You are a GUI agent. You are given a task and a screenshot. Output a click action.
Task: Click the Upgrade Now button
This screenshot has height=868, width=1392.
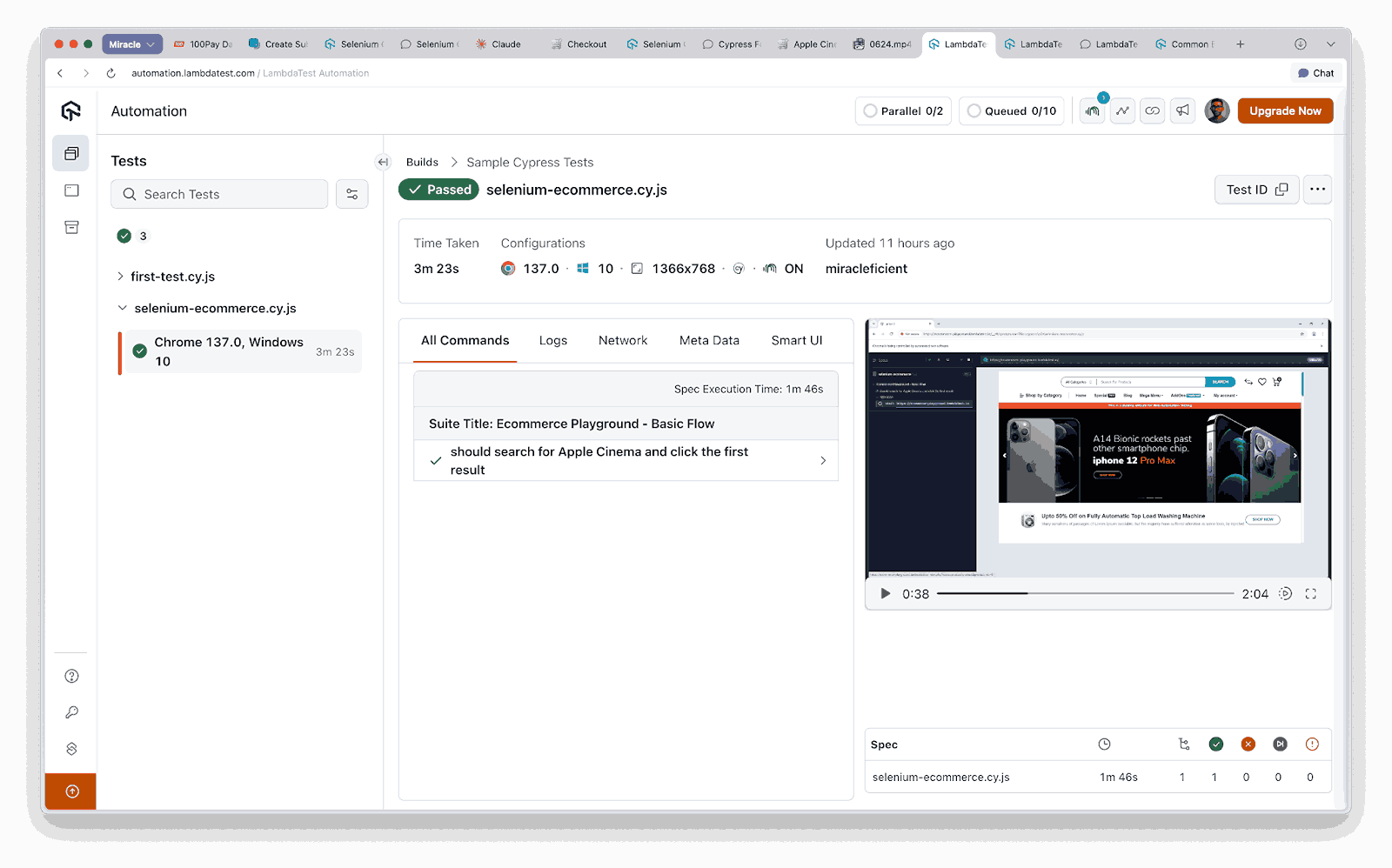point(1285,110)
